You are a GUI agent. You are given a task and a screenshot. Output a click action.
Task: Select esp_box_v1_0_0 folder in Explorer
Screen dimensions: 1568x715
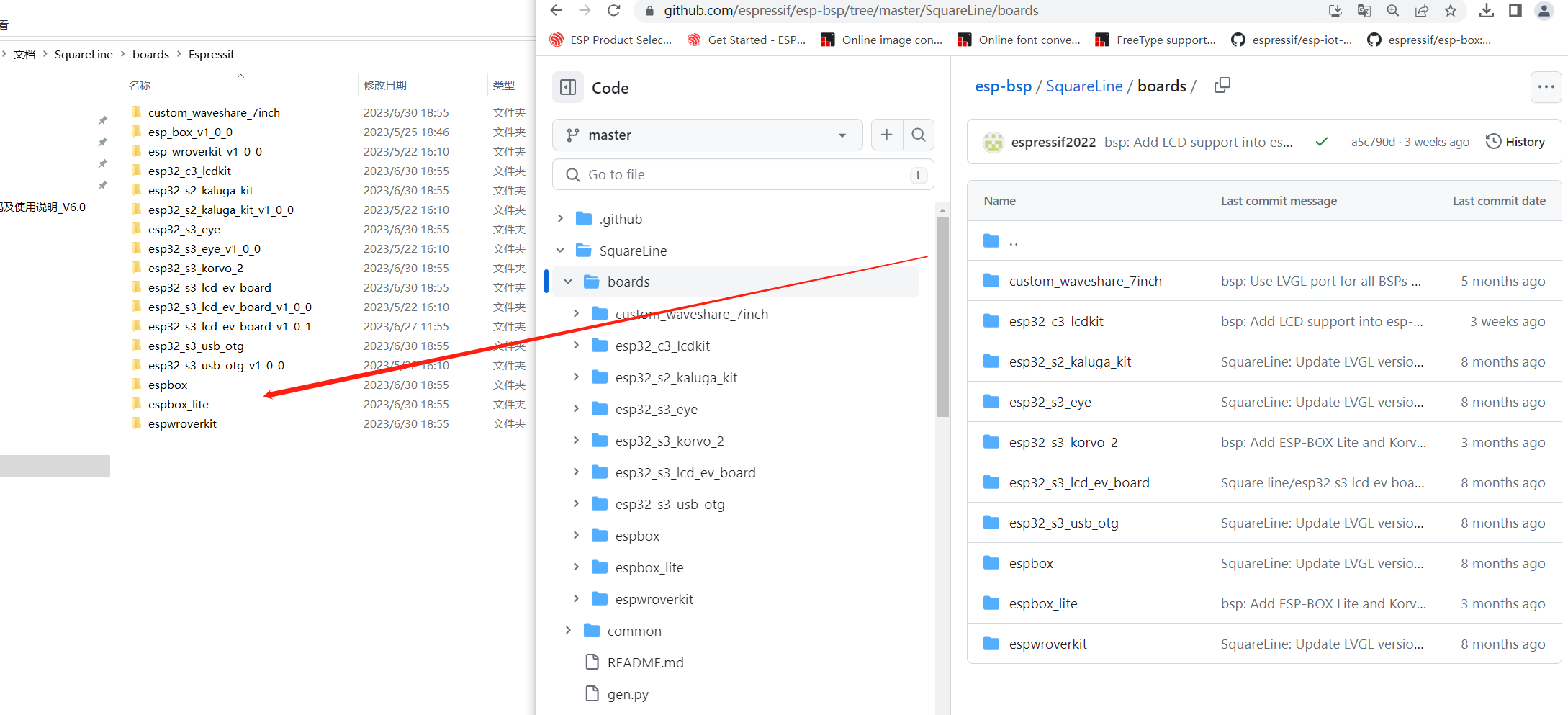pos(190,132)
